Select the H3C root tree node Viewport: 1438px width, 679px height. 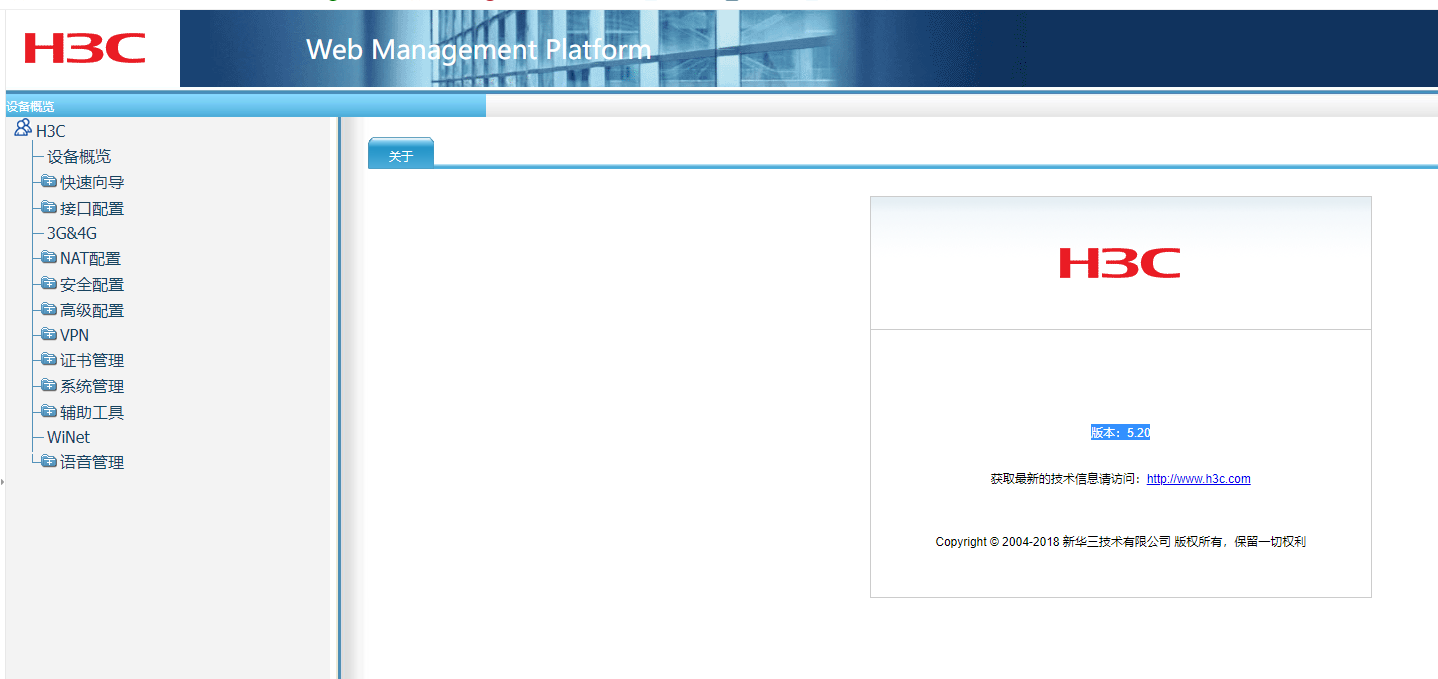click(x=50, y=131)
